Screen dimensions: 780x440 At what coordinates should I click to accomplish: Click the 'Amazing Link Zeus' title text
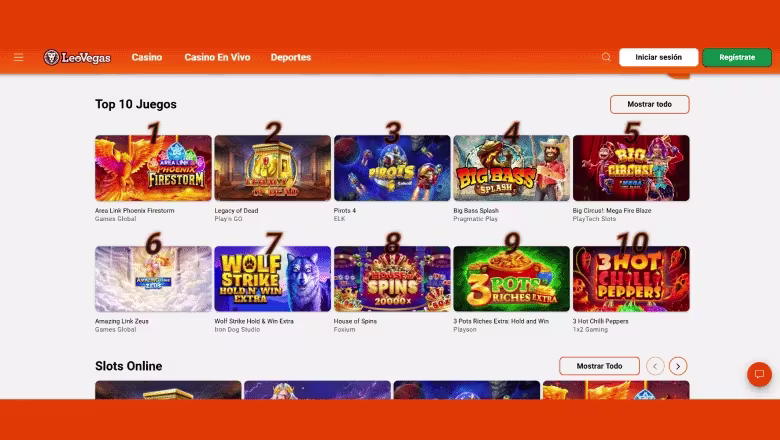pyautogui.click(x=122, y=321)
